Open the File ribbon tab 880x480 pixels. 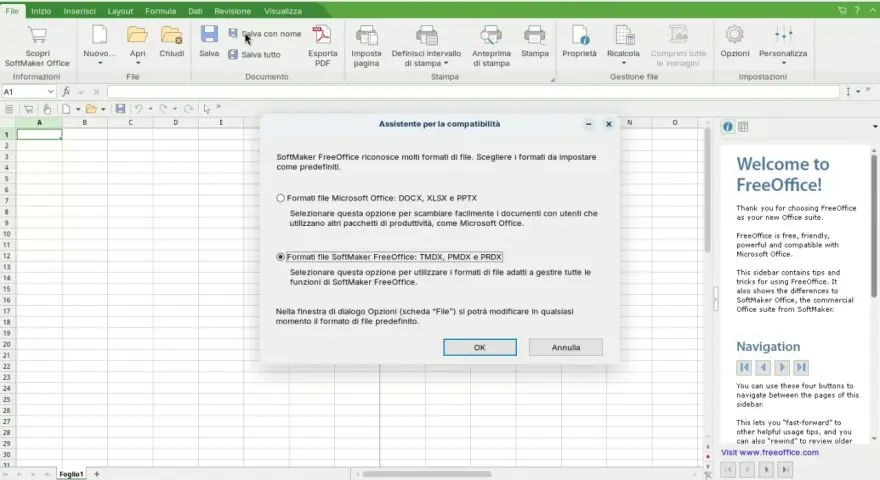(x=12, y=11)
